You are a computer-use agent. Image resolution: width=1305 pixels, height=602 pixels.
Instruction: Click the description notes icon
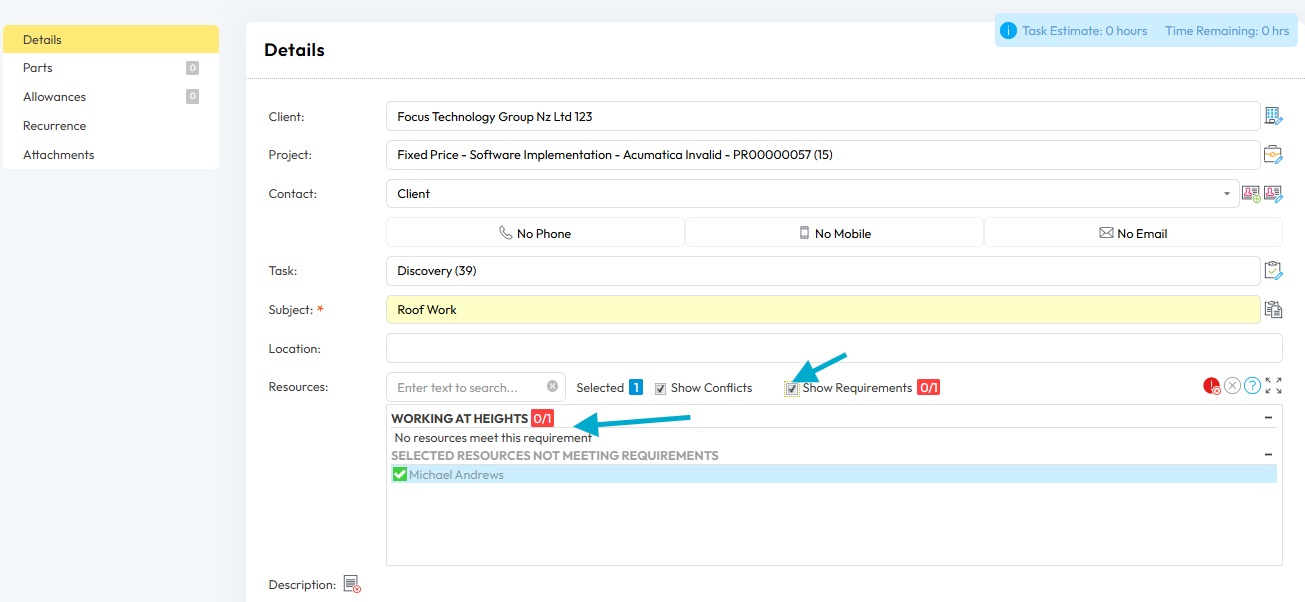[352, 584]
